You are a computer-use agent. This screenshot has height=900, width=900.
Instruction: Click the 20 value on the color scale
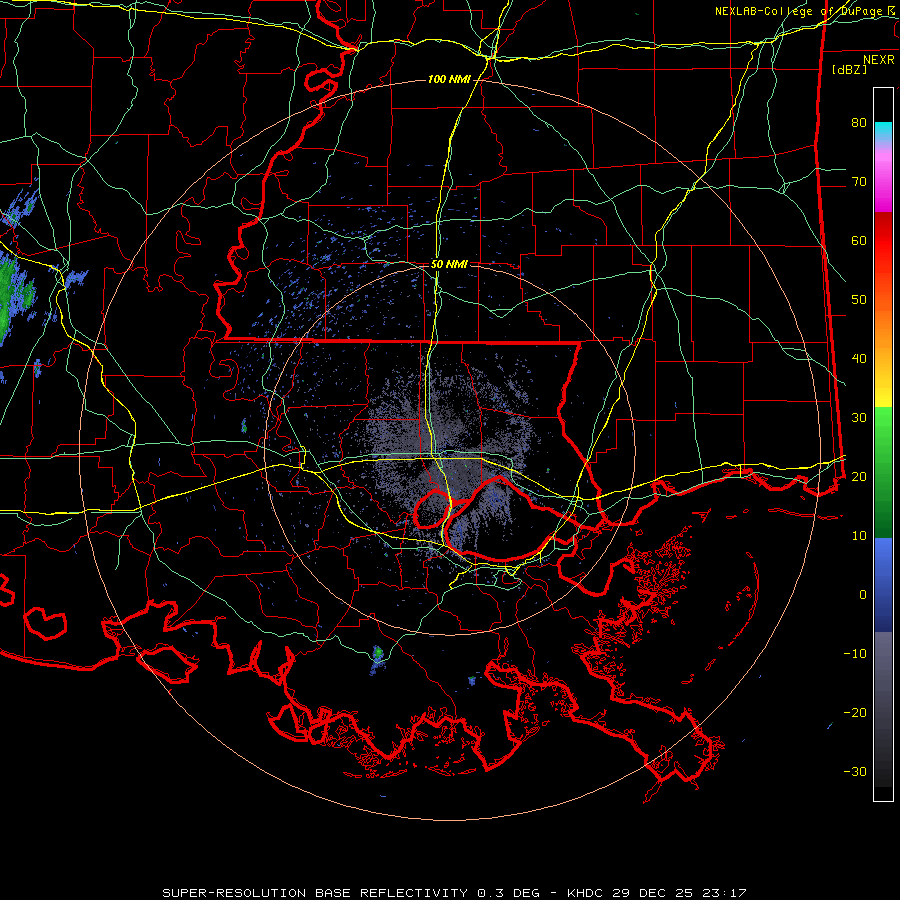tap(859, 477)
